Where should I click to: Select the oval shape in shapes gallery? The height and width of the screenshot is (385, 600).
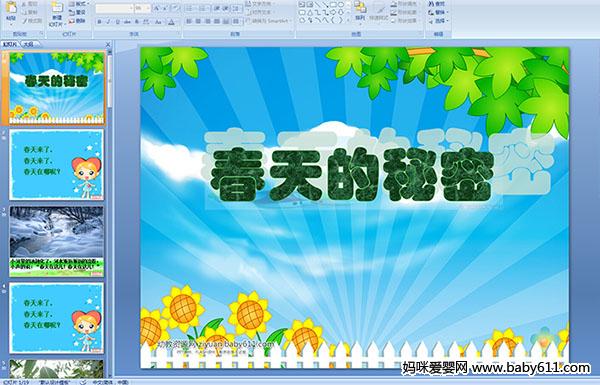tap(341, 5)
